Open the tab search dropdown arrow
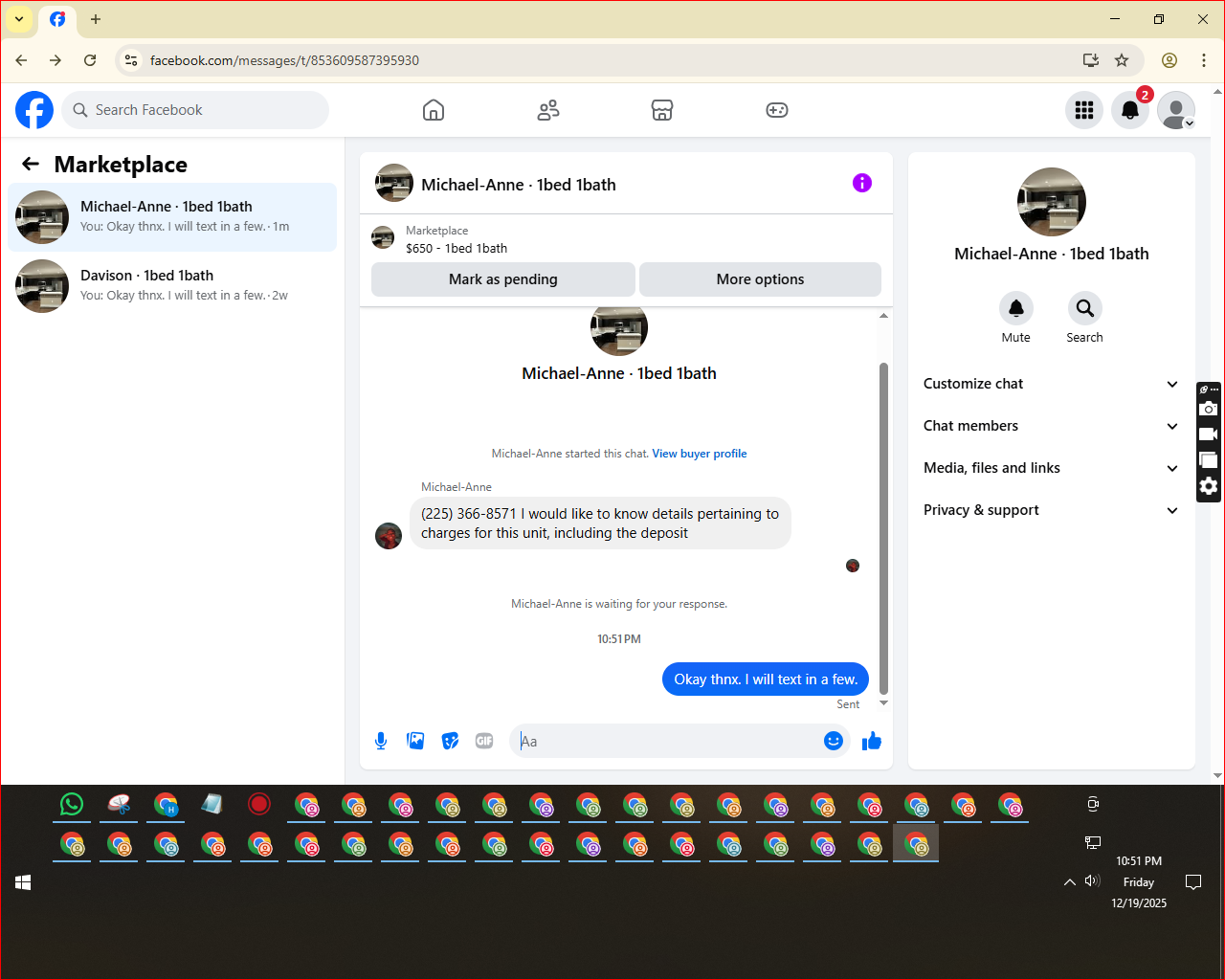This screenshot has width=1225, height=980. point(19,19)
